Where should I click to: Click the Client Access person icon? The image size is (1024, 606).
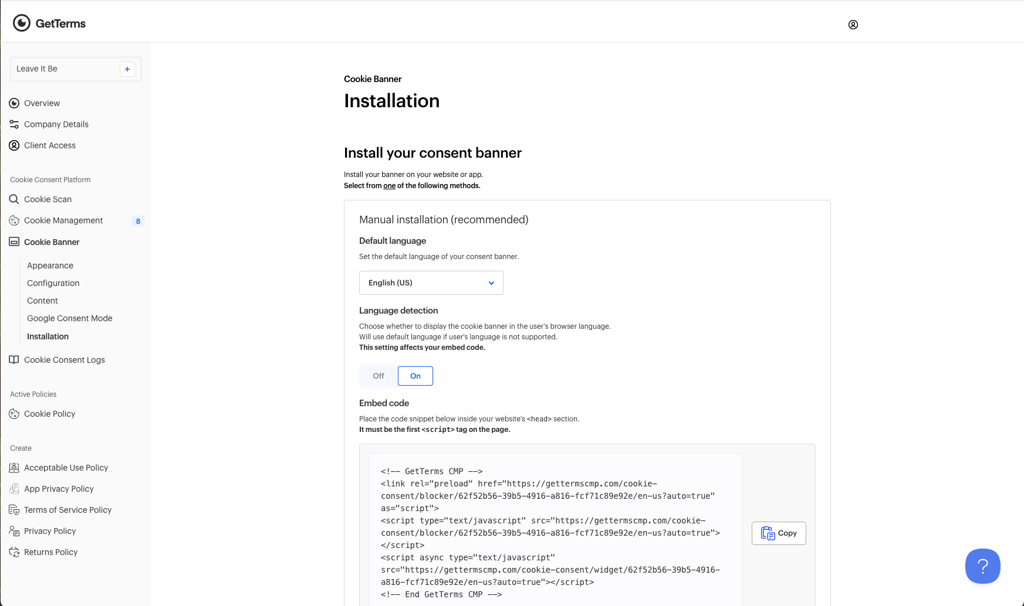click(14, 146)
